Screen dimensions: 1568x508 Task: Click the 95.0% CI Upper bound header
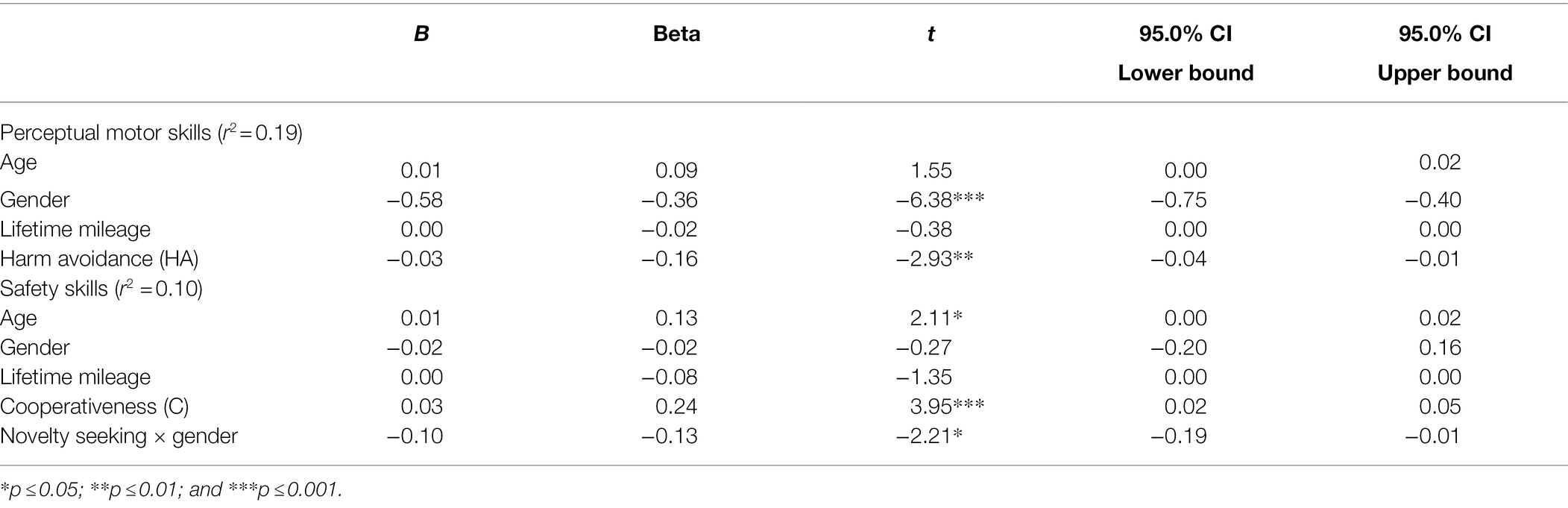1445,53
